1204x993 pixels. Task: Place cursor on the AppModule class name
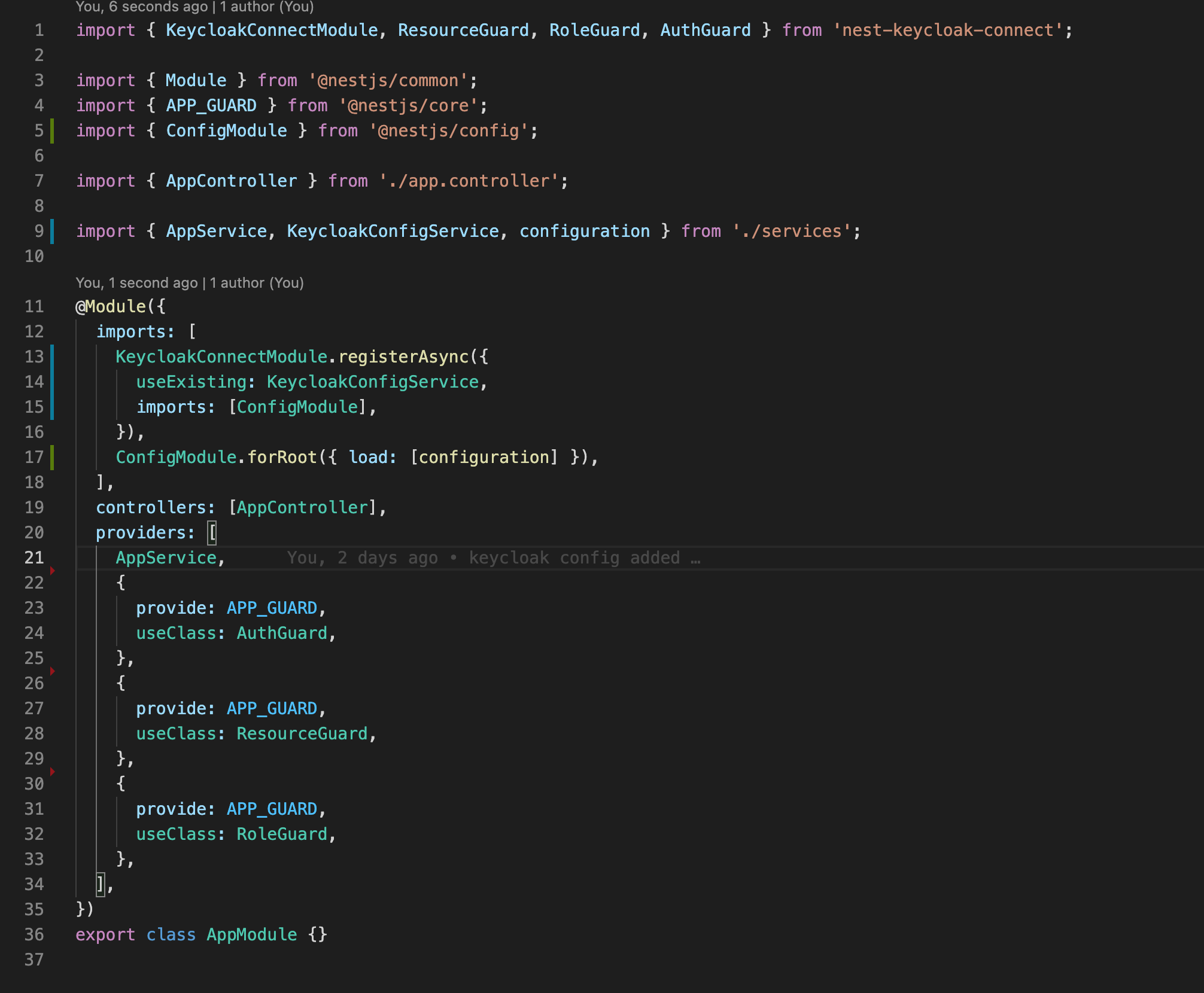point(251,934)
